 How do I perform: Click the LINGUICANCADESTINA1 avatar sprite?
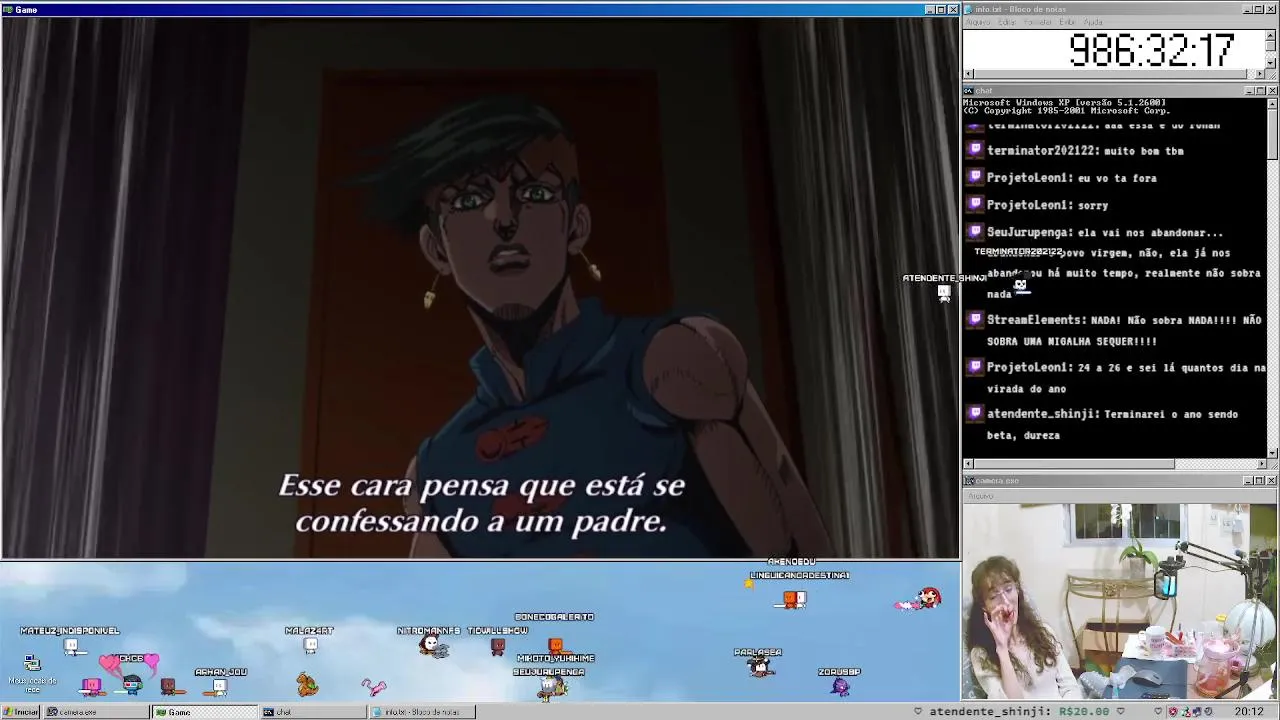(x=793, y=598)
